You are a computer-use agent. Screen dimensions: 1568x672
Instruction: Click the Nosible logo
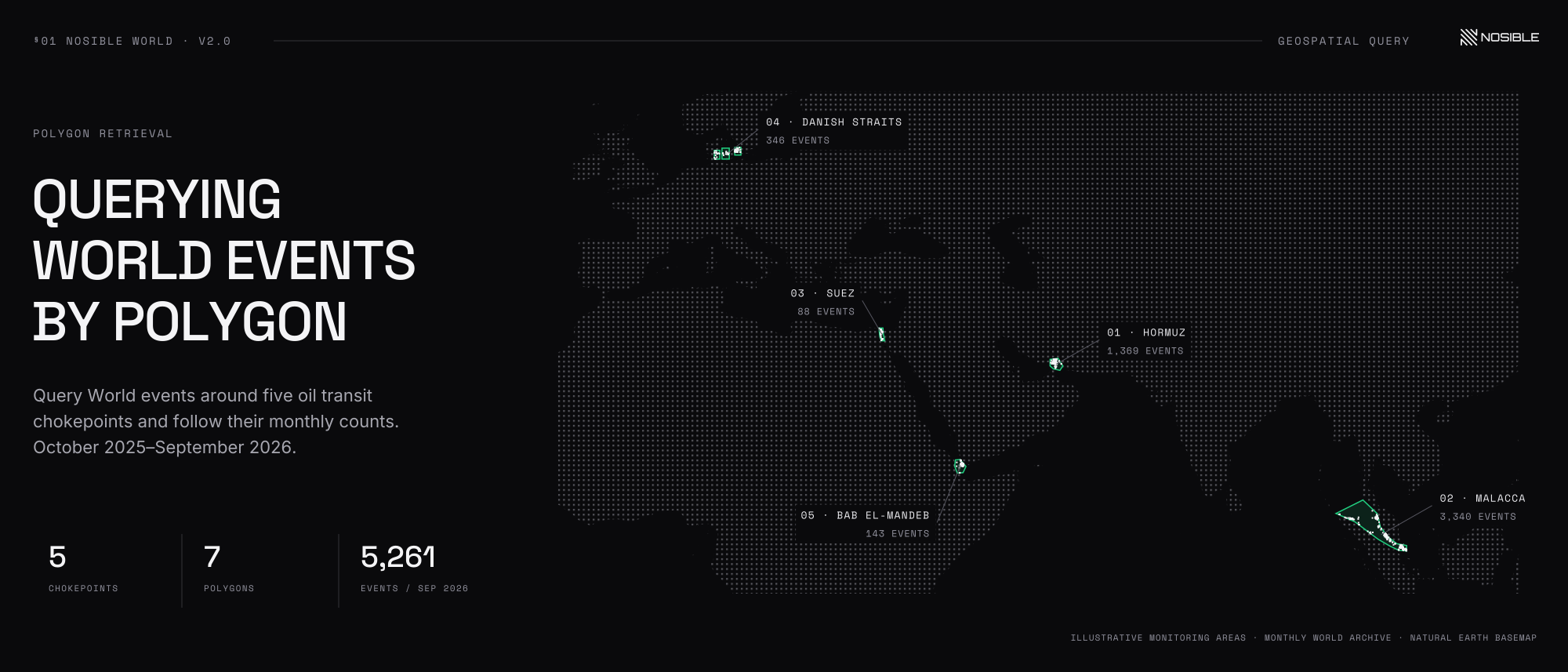[1499, 38]
